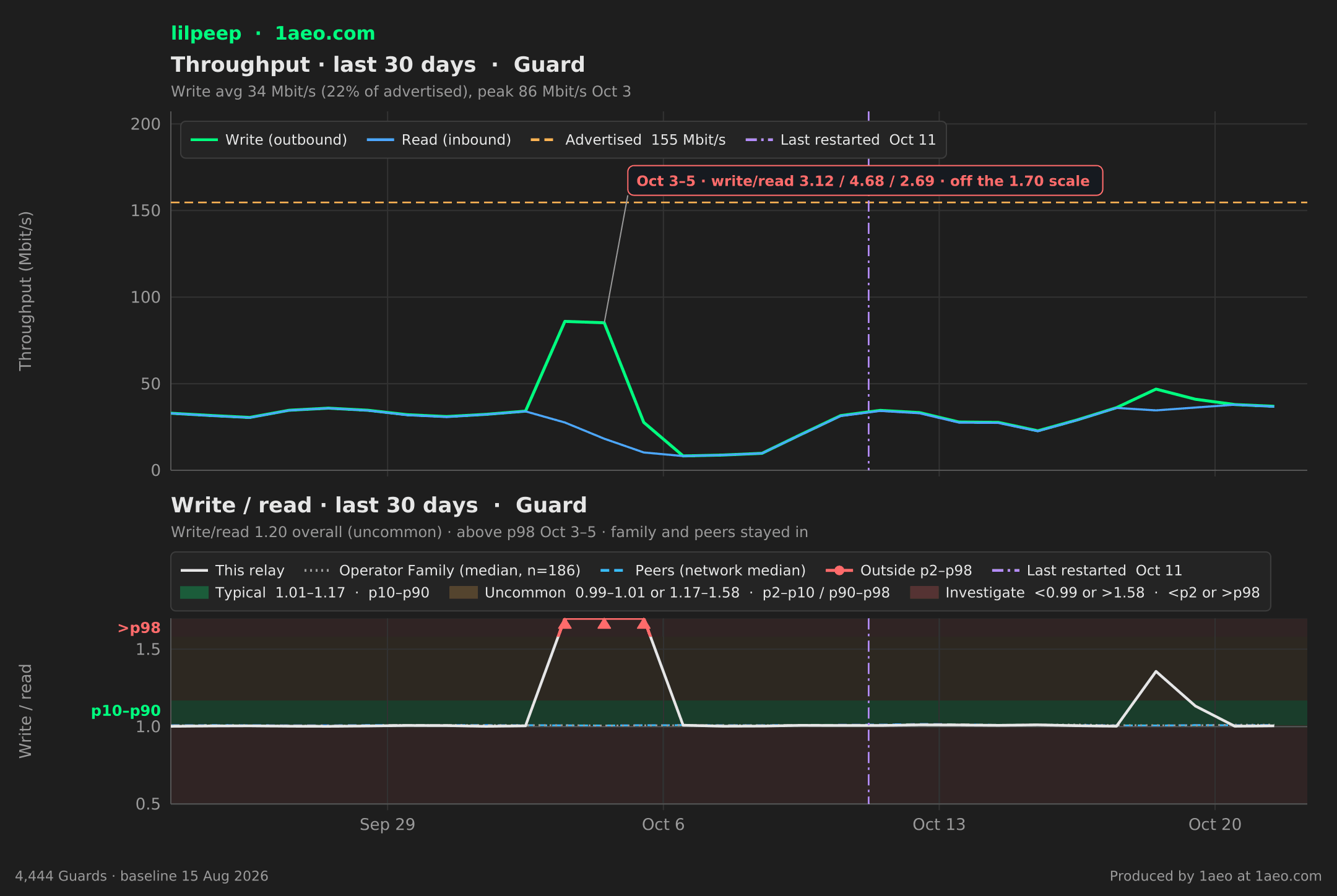Click the 150 tick on throughput axis
Screen dimensions: 1337x896
[x=145, y=210]
